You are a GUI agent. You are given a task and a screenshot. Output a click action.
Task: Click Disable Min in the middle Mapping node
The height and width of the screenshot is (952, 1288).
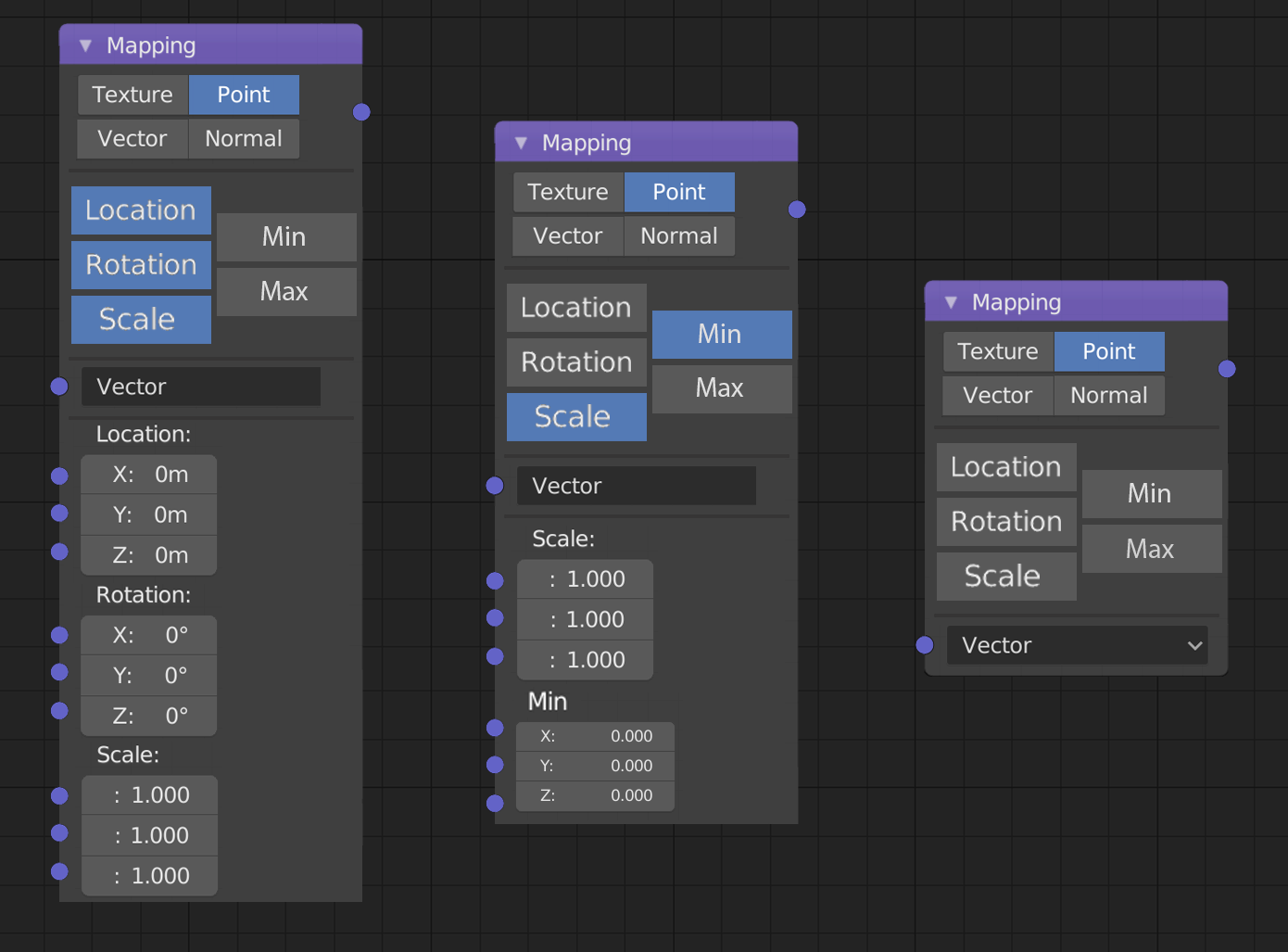pyautogui.click(x=722, y=335)
